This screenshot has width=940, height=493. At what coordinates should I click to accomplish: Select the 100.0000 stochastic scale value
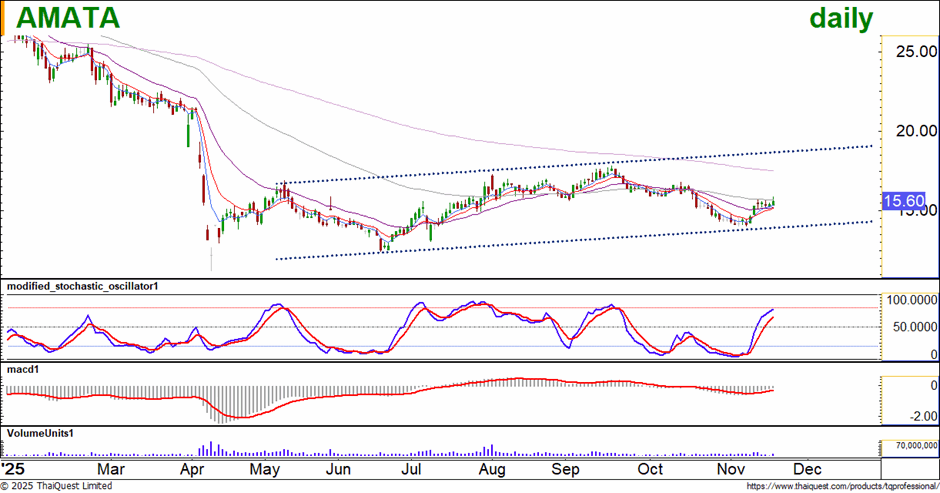click(x=909, y=300)
